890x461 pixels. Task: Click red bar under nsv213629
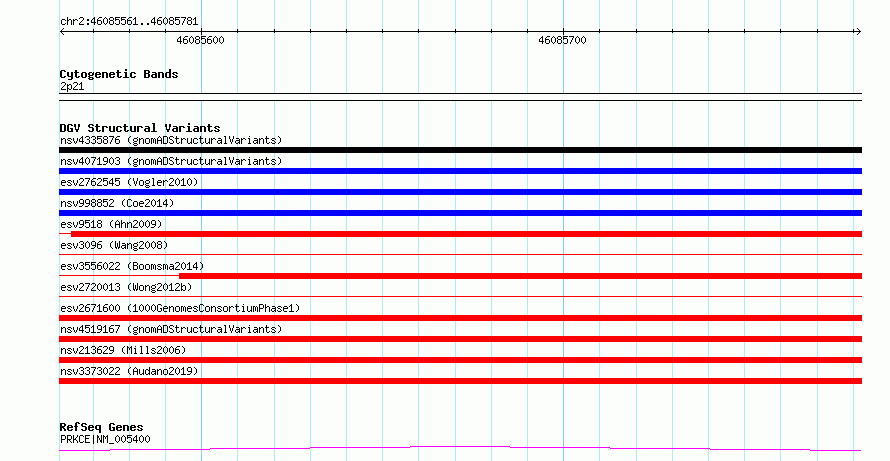coord(460,360)
